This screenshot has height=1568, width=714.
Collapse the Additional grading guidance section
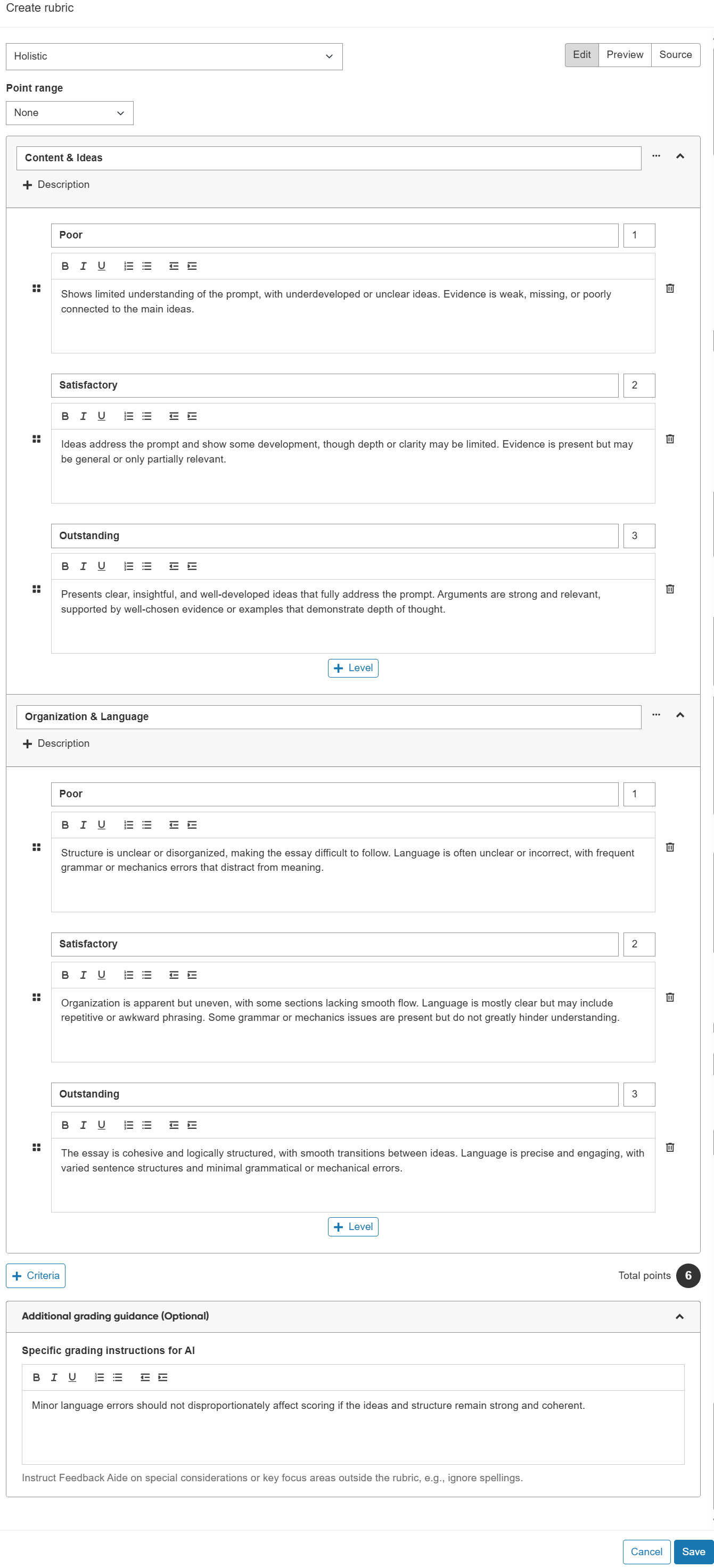[680, 1316]
